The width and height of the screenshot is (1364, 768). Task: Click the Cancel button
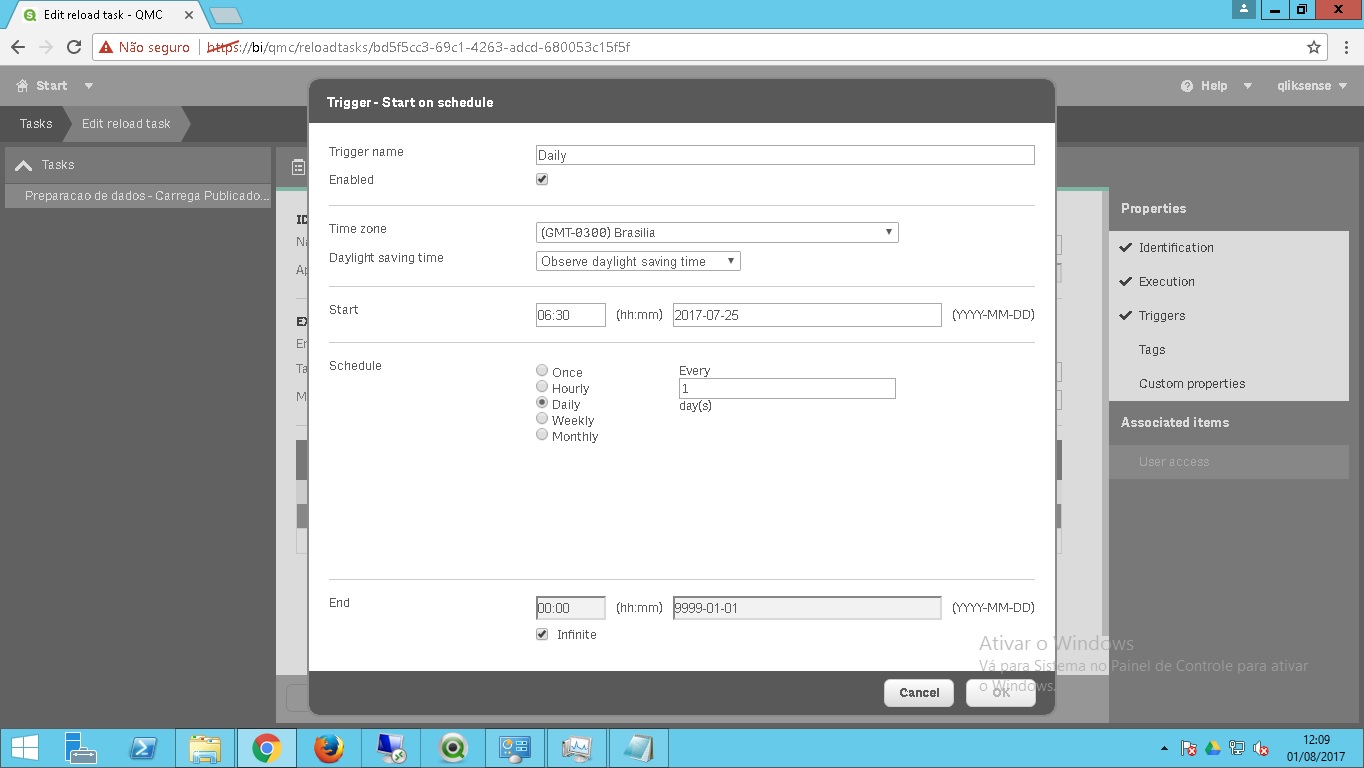919,693
